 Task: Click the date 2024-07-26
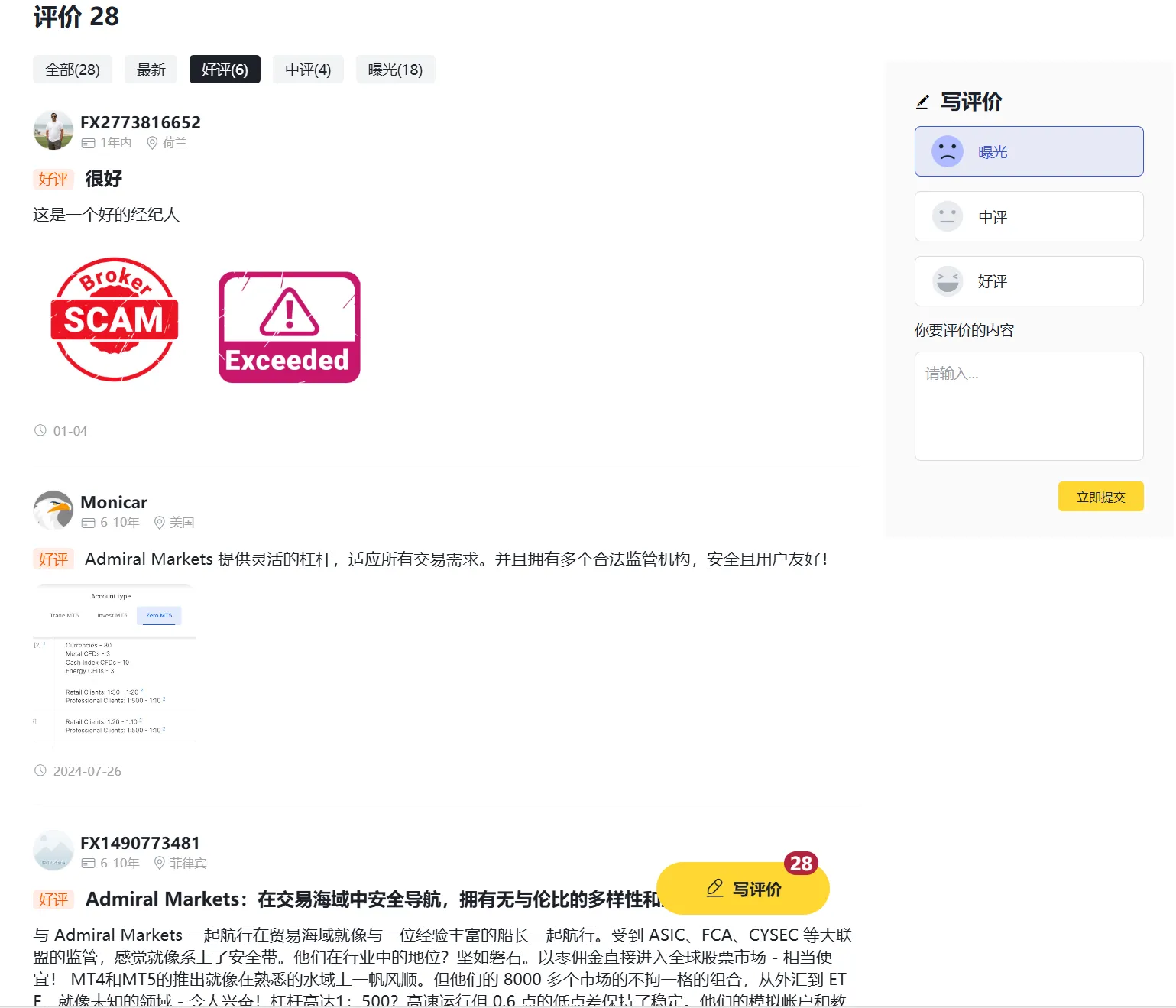(87, 771)
